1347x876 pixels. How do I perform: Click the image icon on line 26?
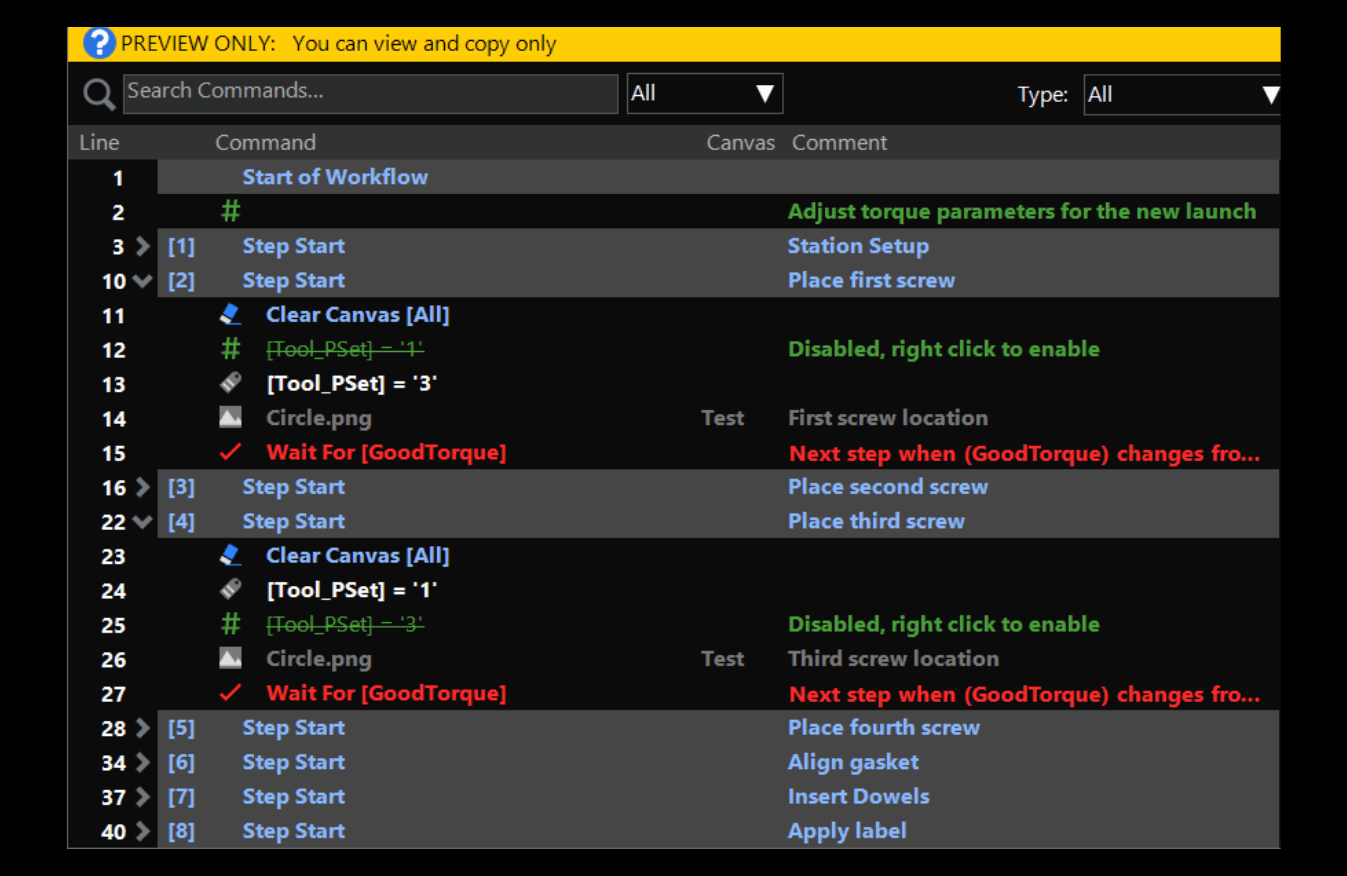(x=230, y=659)
